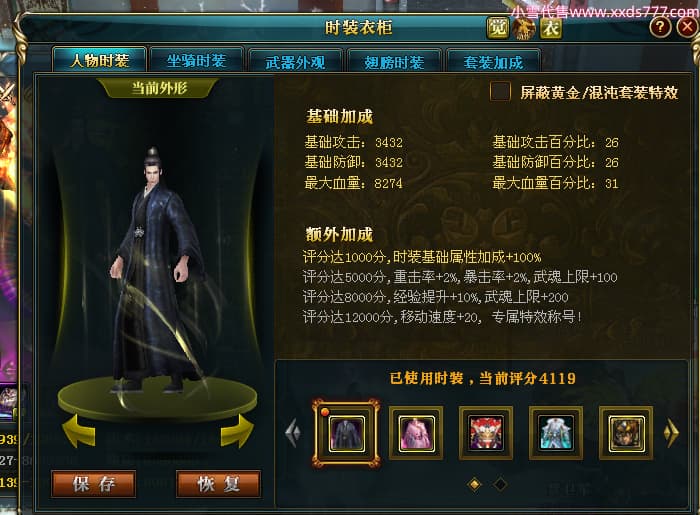Show next costumes with right arrow

[671, 432]
